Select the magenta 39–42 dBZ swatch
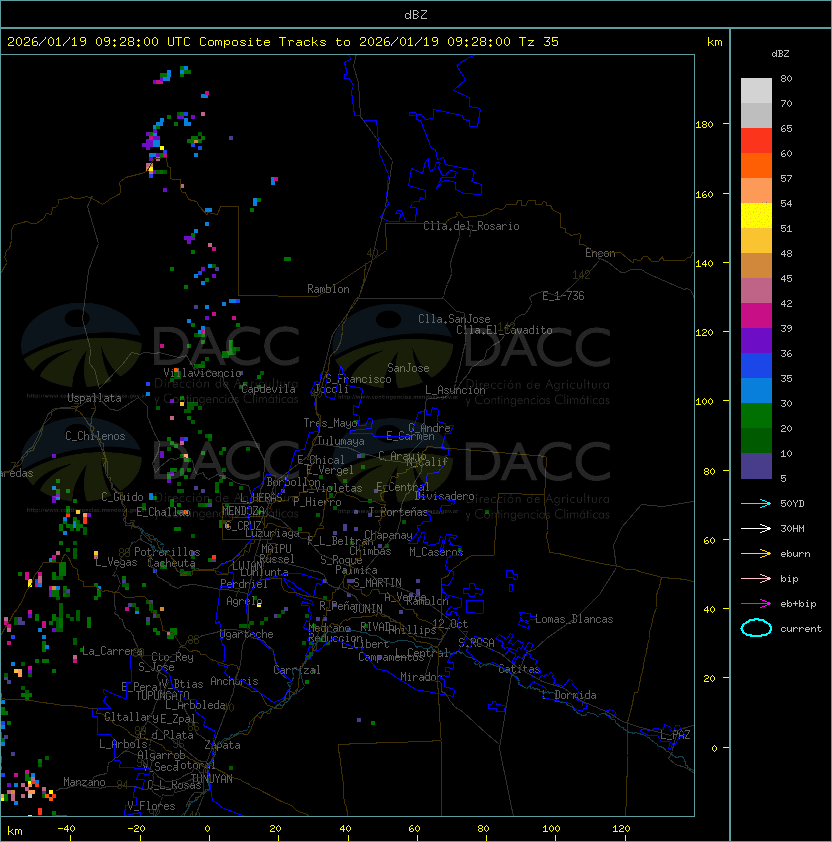 (x=756, y=316)
